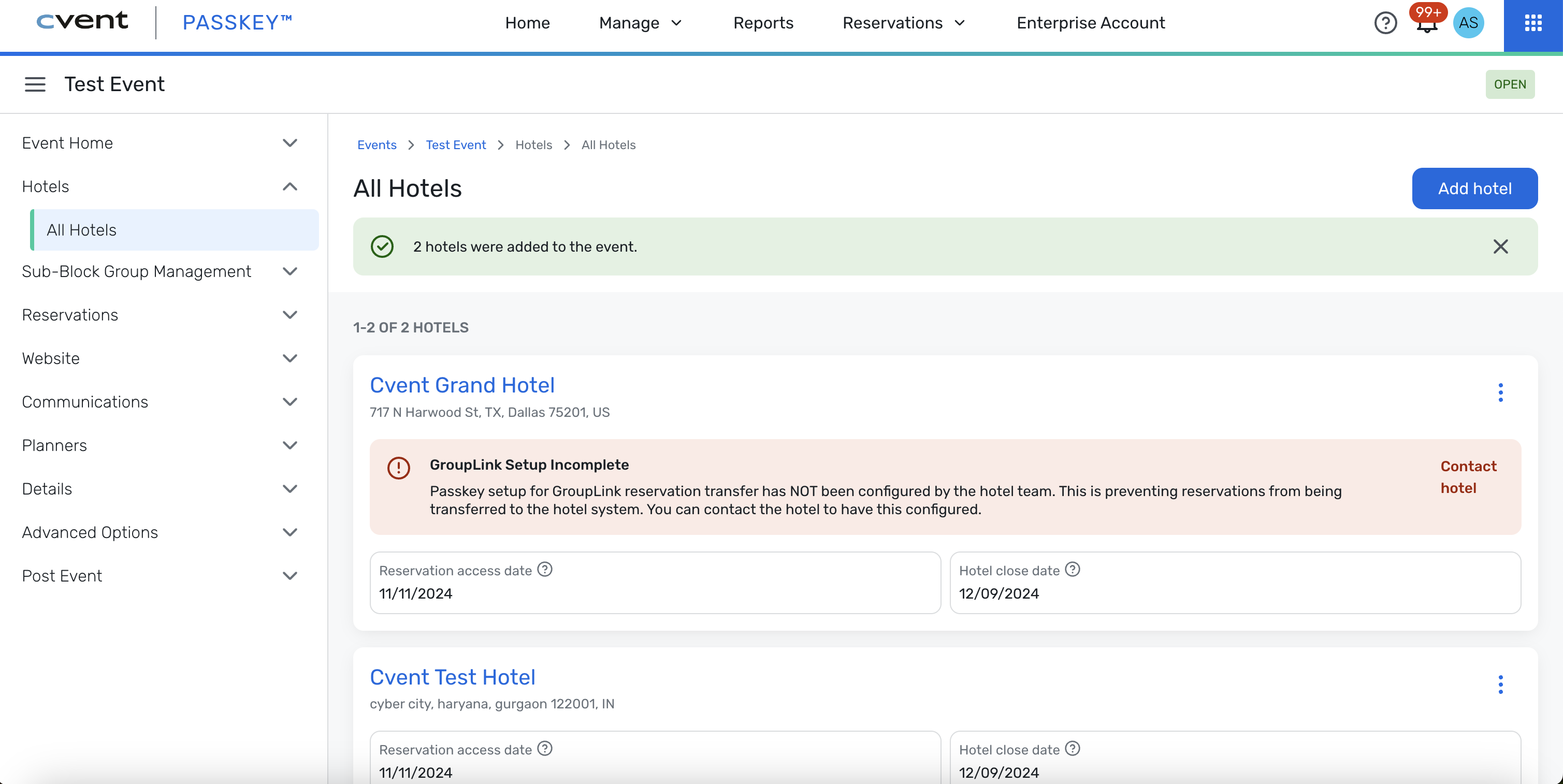
Task: Click the Cvent logo
Action: pos(82,21)
